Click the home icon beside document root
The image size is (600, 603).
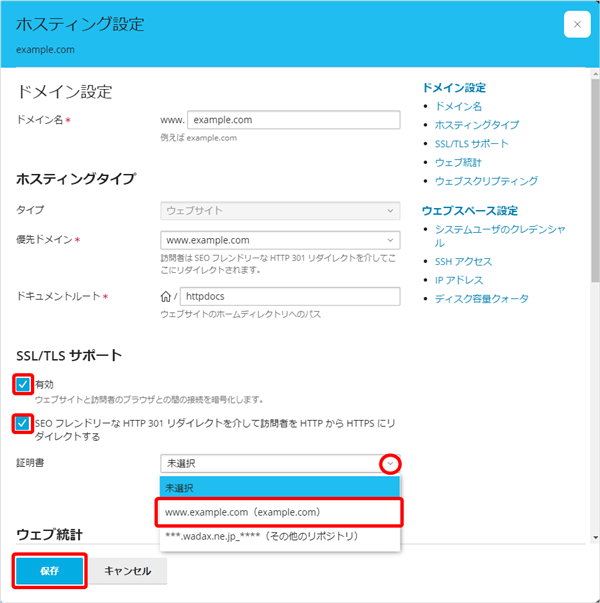click(x=167, y=297)
